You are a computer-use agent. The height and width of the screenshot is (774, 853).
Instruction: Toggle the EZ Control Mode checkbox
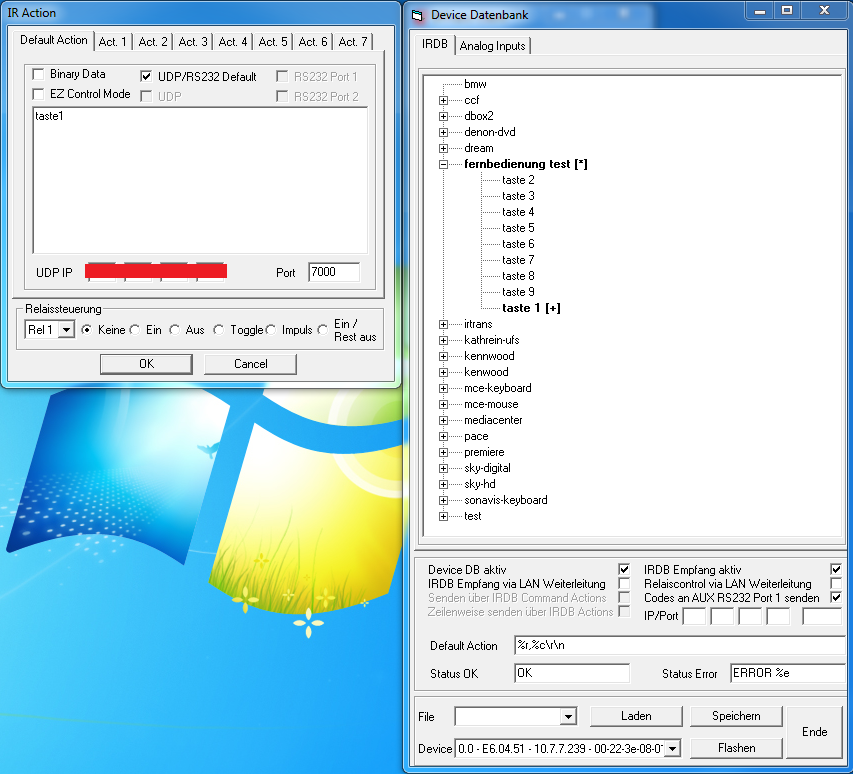(39, 95)
